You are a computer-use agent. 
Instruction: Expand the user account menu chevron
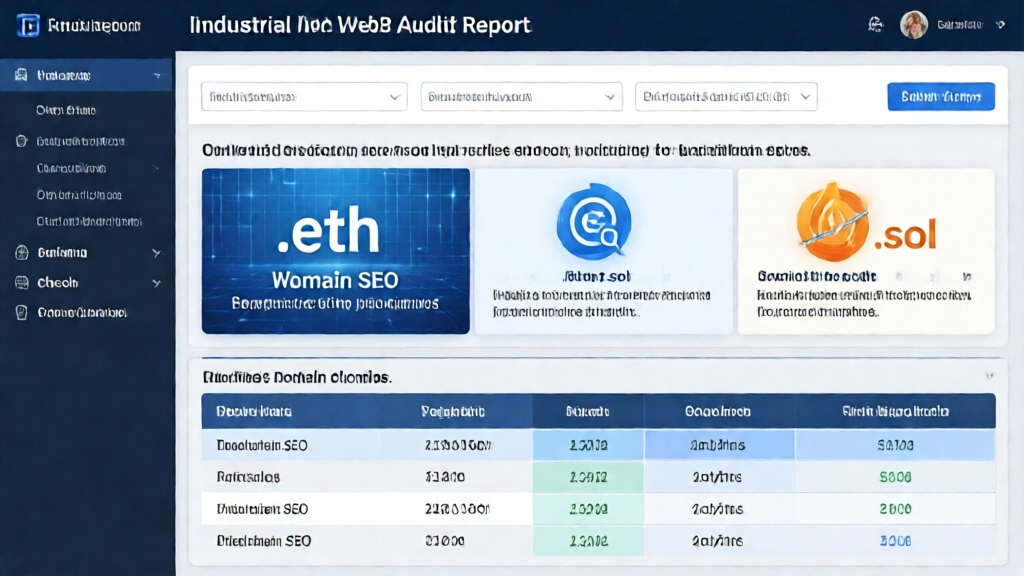[x=1000, y=25]
